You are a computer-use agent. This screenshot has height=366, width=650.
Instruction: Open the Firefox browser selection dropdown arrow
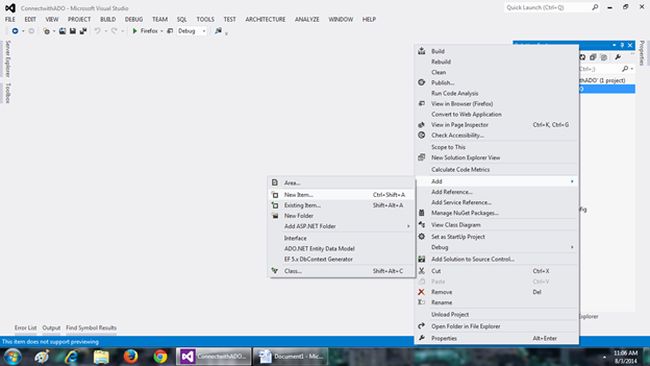click(x=162, y=31)
